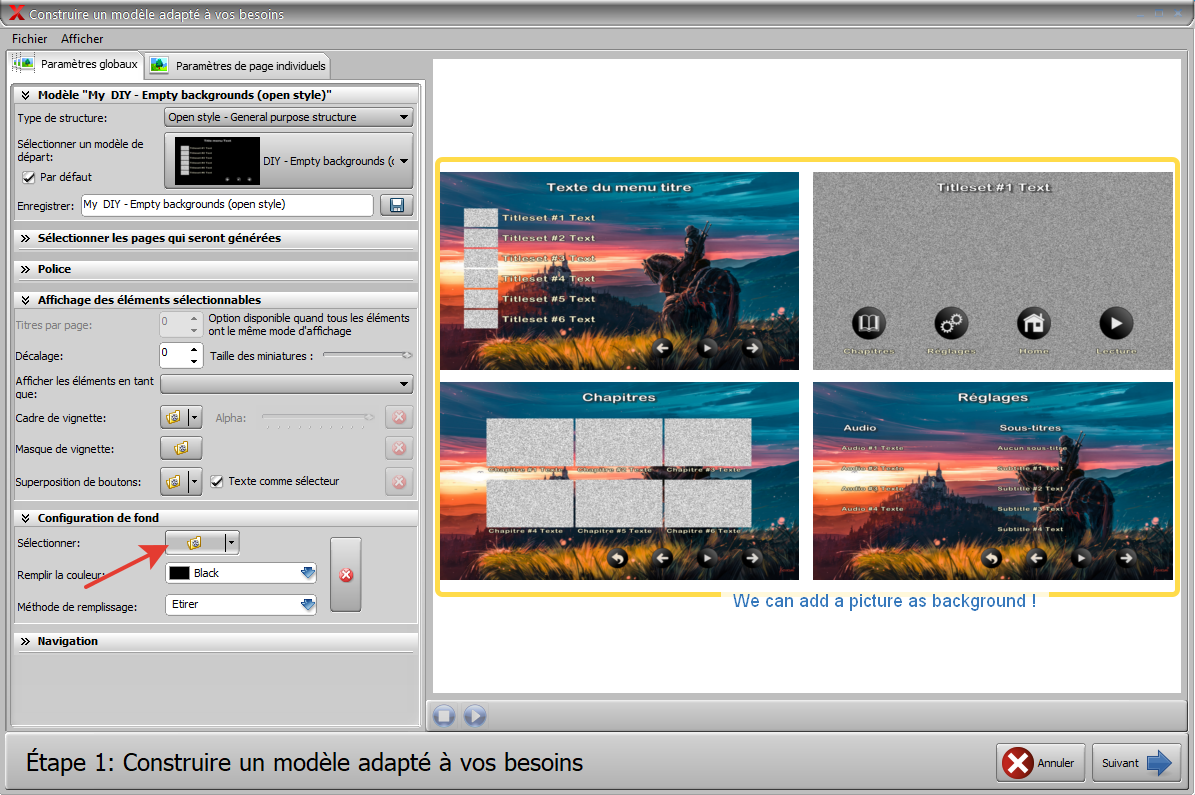Open the Fichier menu
The width and height of the screenshot is (1195, 795).
coord(30,39)
